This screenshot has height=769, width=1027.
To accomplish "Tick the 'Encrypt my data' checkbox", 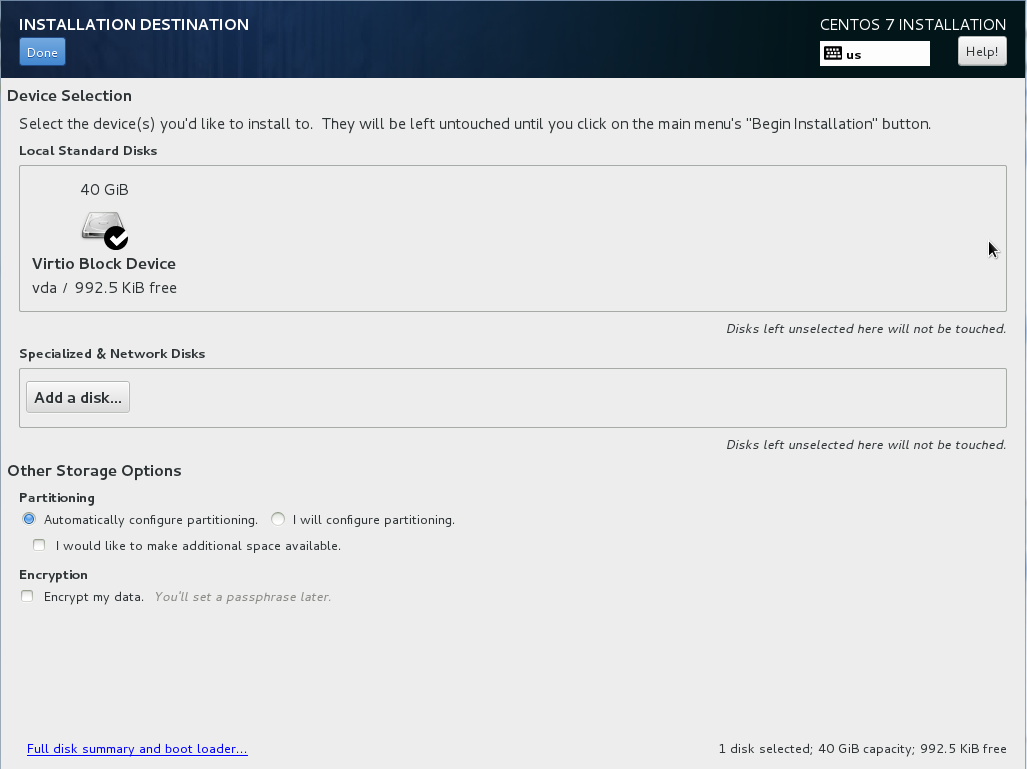I will (28, 597).
